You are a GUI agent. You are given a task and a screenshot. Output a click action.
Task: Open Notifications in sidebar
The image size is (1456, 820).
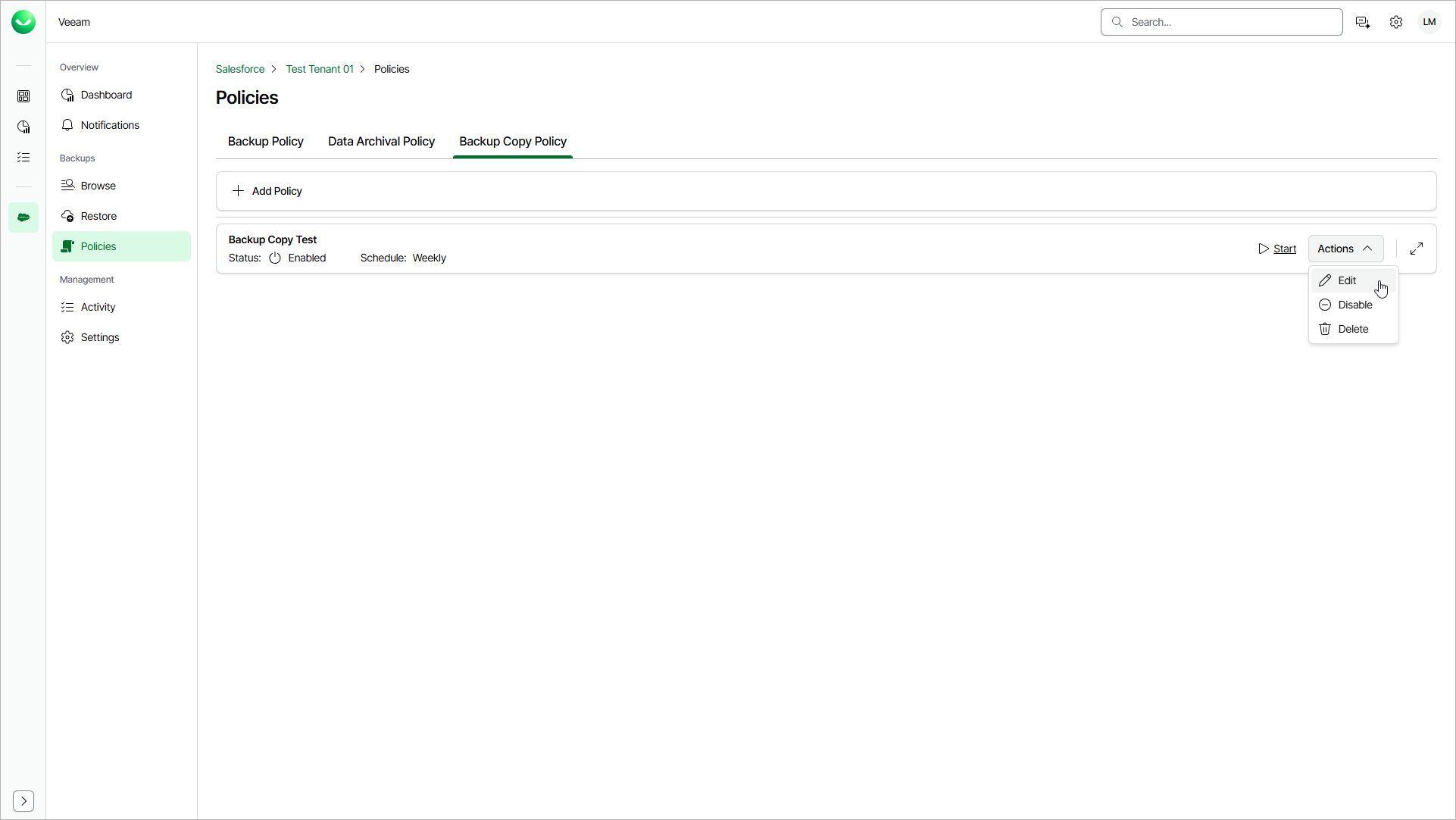click(x=121, y=125)
